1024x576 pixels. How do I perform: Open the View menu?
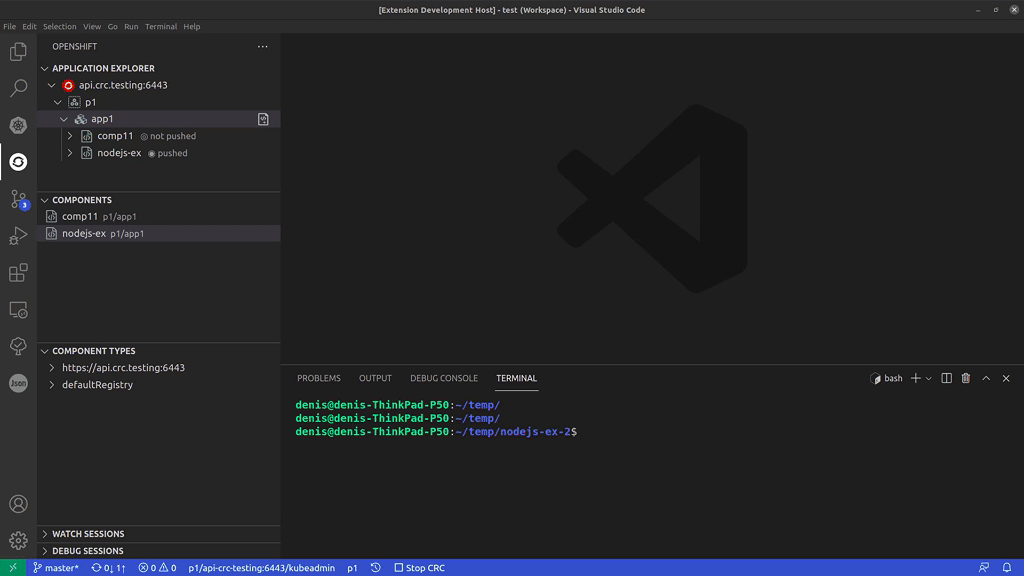click(92, 27)
